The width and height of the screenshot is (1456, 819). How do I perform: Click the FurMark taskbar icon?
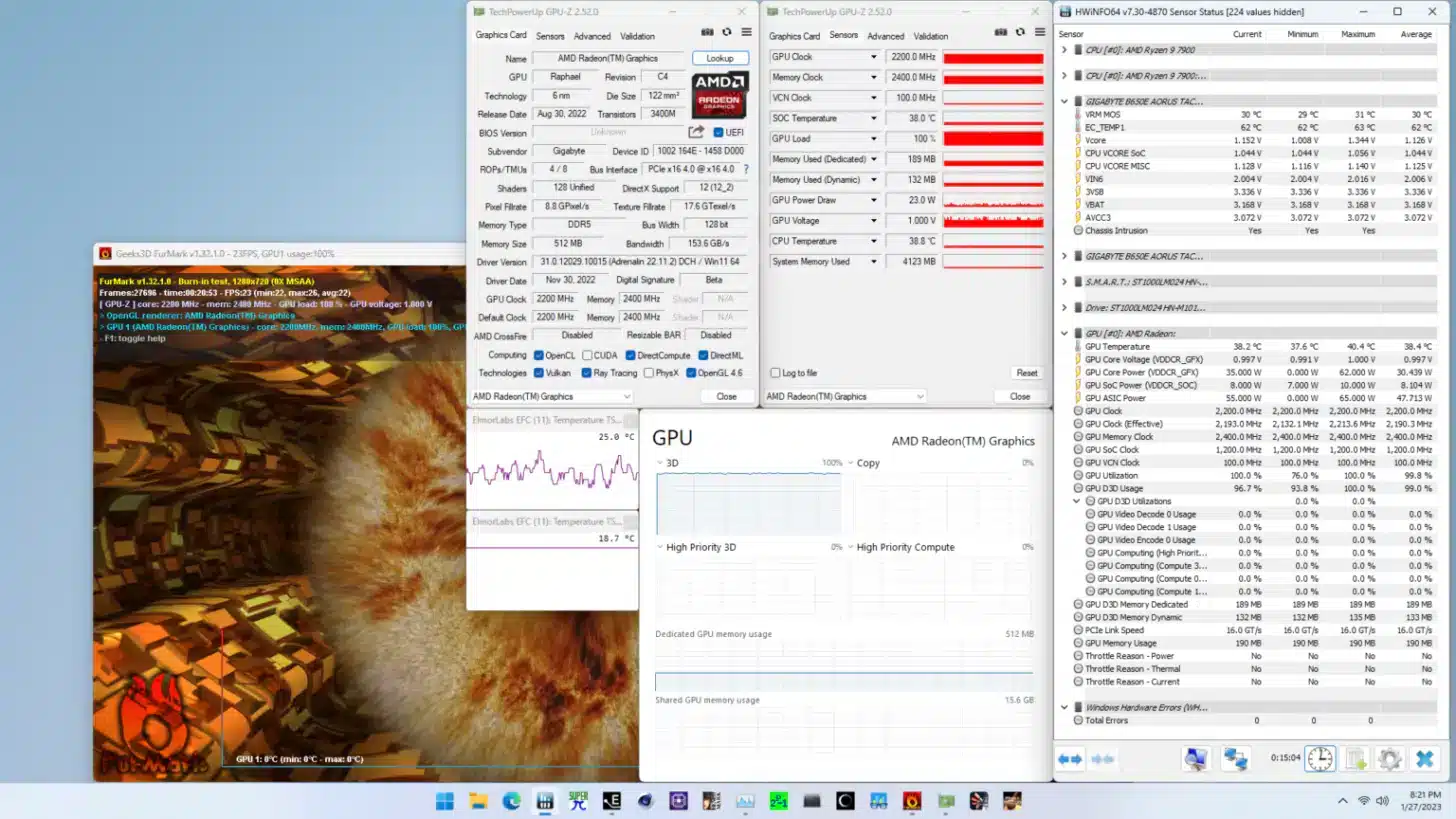912,801
